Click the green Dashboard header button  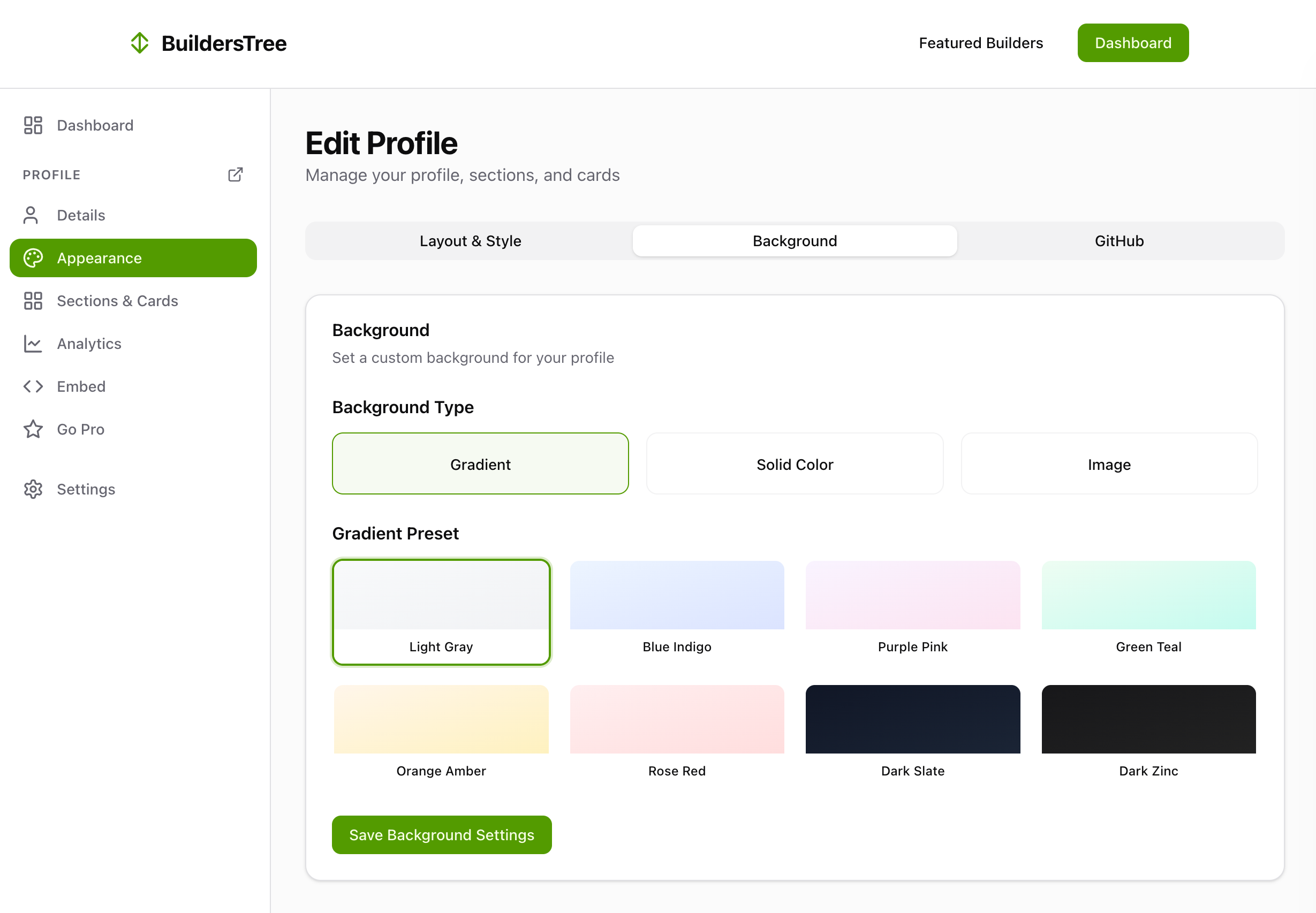click(1132, 43)
